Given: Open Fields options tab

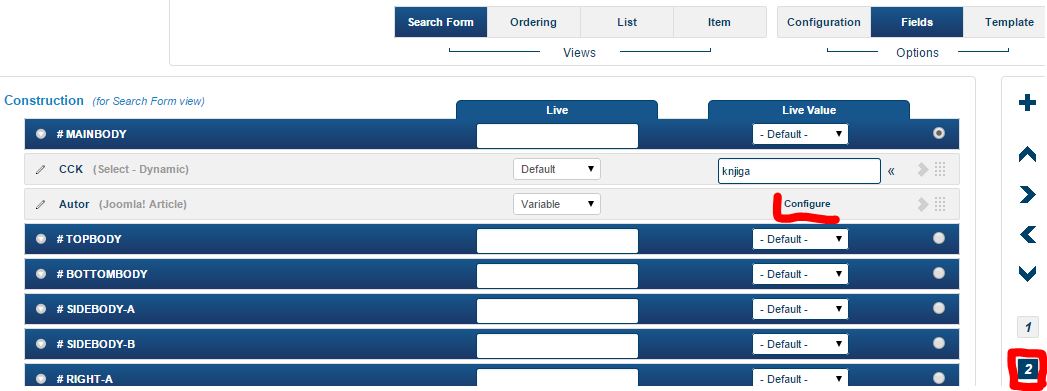Looking at the screenshot, I should tap(917, 22).
